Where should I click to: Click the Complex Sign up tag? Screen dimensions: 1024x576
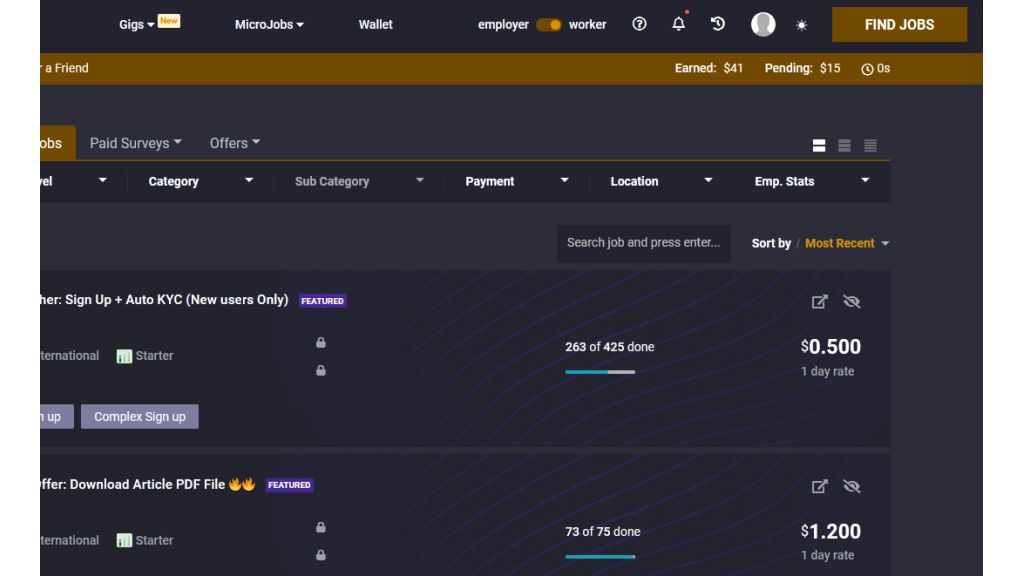pyautogui.click(x=140, y=417)
